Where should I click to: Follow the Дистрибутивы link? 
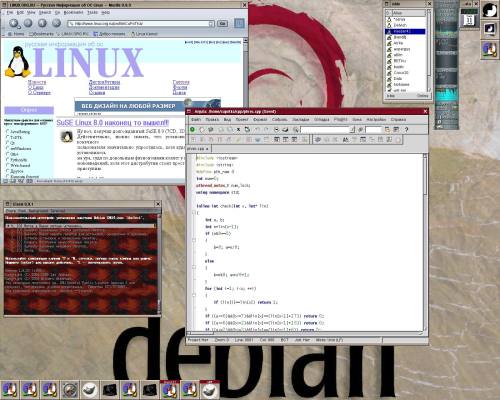104,82
